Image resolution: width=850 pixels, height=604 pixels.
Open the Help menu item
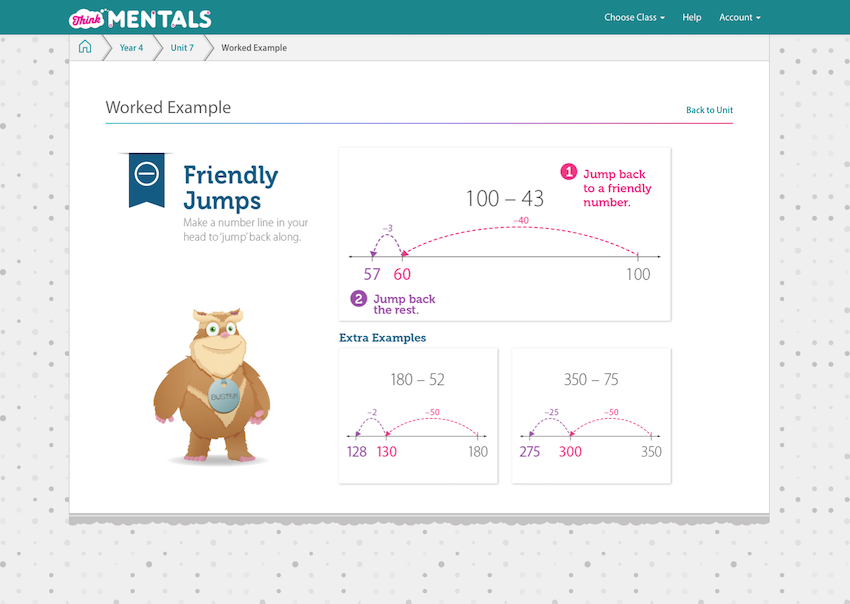pyautogui.click(x=692, y=18)
